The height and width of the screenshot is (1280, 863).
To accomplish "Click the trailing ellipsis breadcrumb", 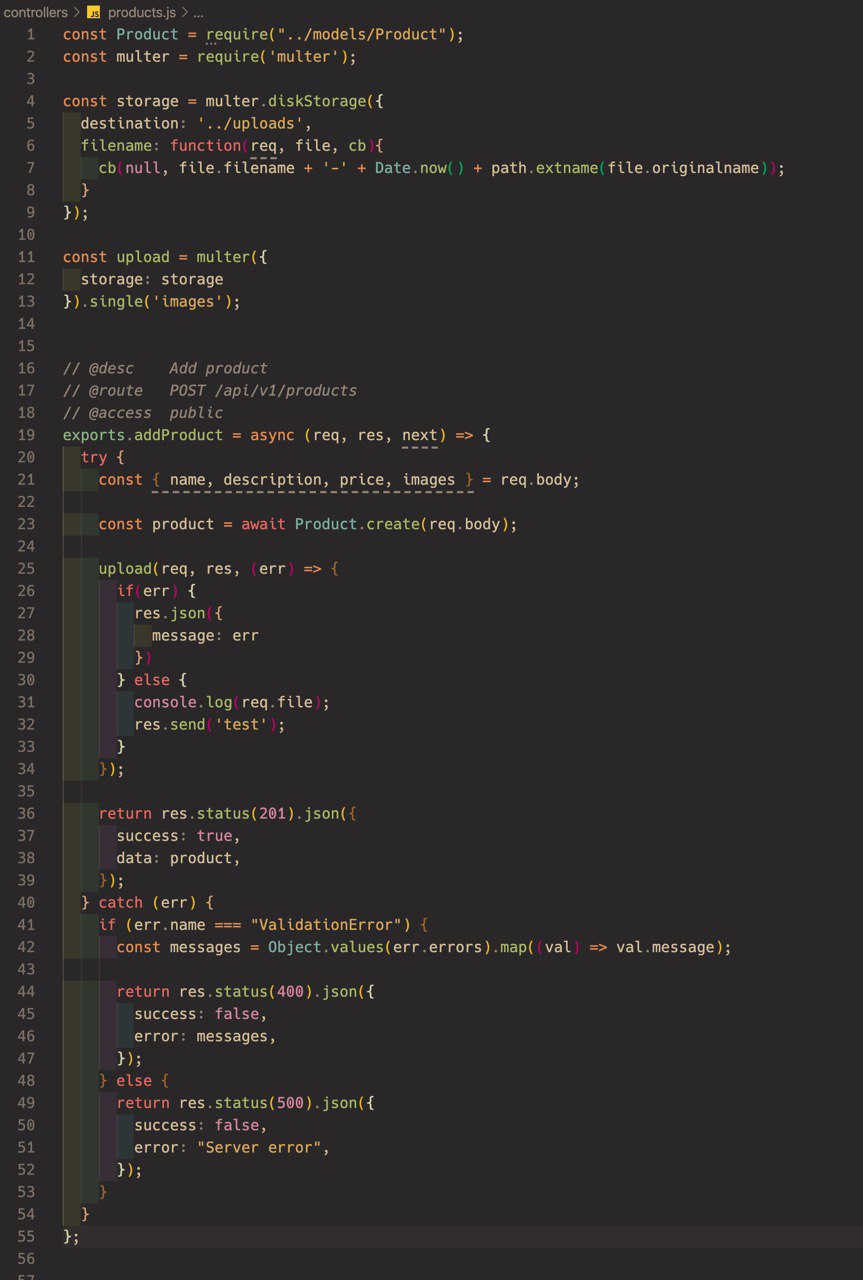I will pos(198,13).
